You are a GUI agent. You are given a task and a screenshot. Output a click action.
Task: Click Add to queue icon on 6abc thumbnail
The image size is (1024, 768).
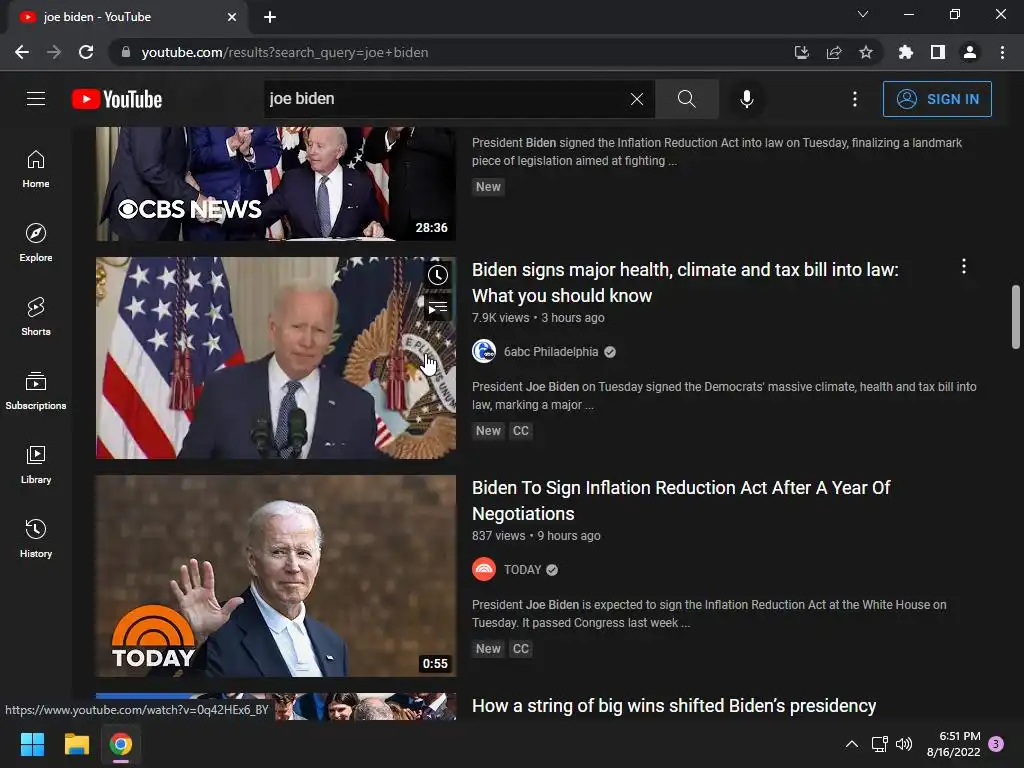438,307
